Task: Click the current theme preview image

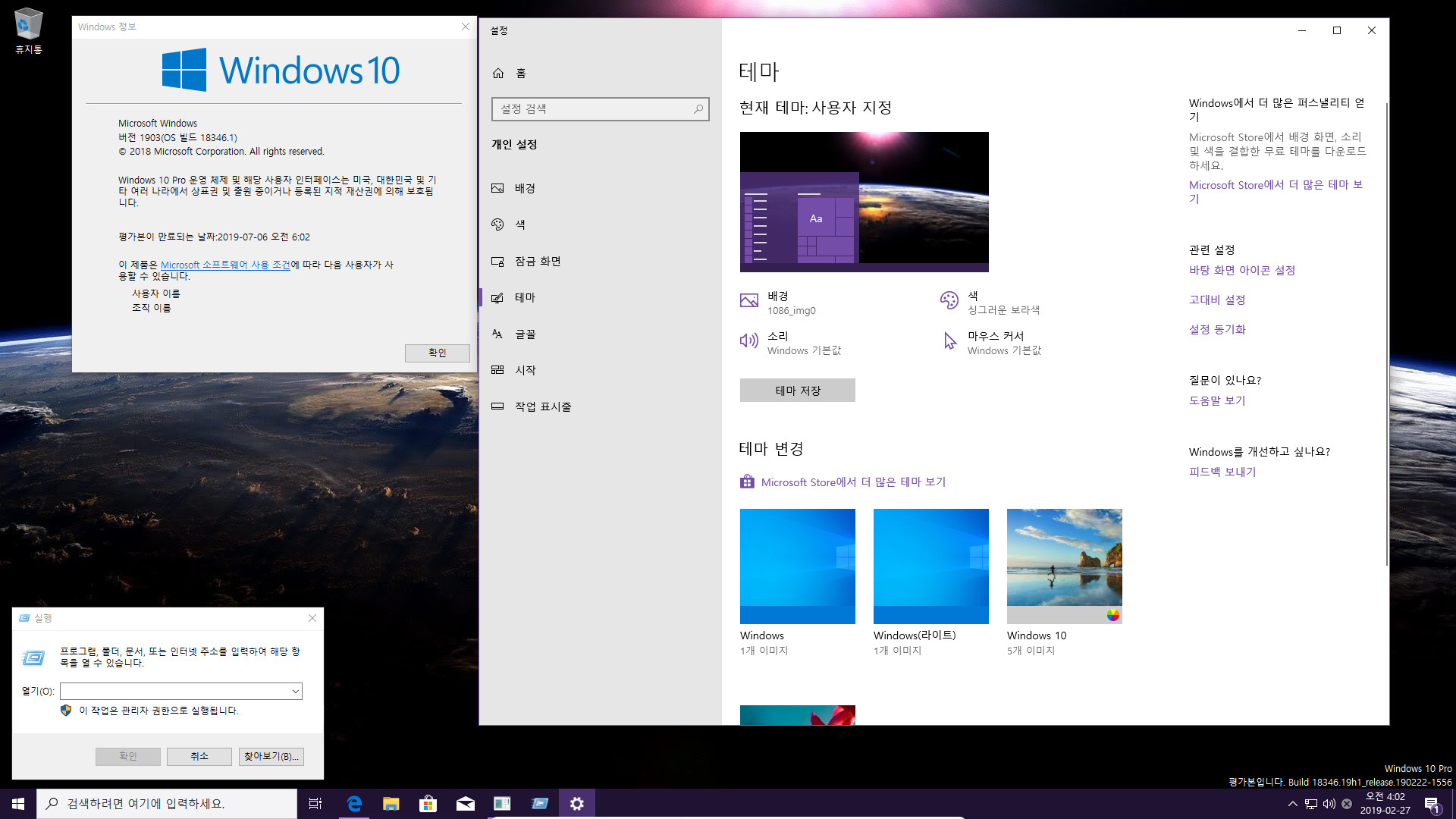Action: click(864, 202)
